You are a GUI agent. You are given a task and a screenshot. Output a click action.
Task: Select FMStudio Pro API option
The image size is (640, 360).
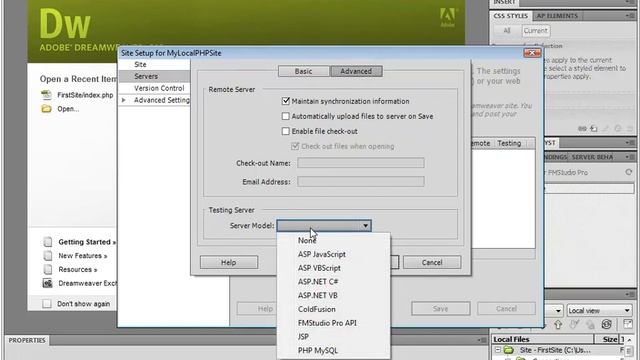point(327,323)
